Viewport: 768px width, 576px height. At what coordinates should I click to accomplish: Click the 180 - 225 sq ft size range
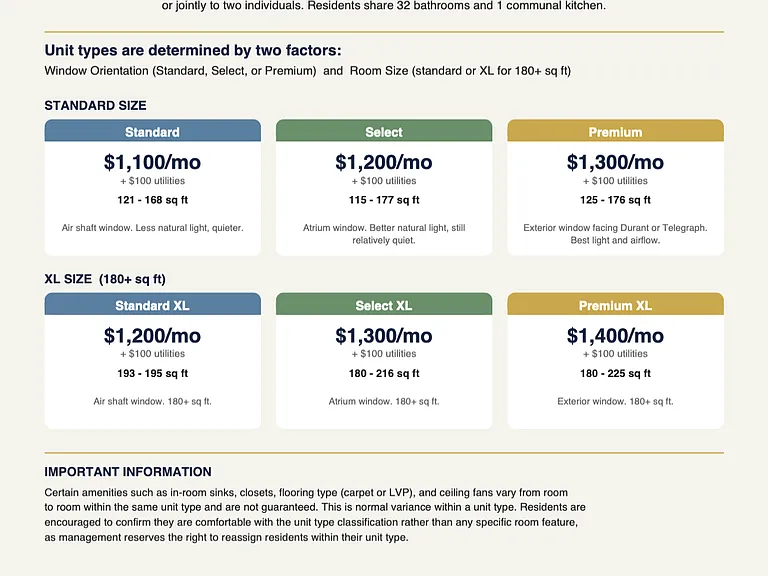click(x=615, y=373)
